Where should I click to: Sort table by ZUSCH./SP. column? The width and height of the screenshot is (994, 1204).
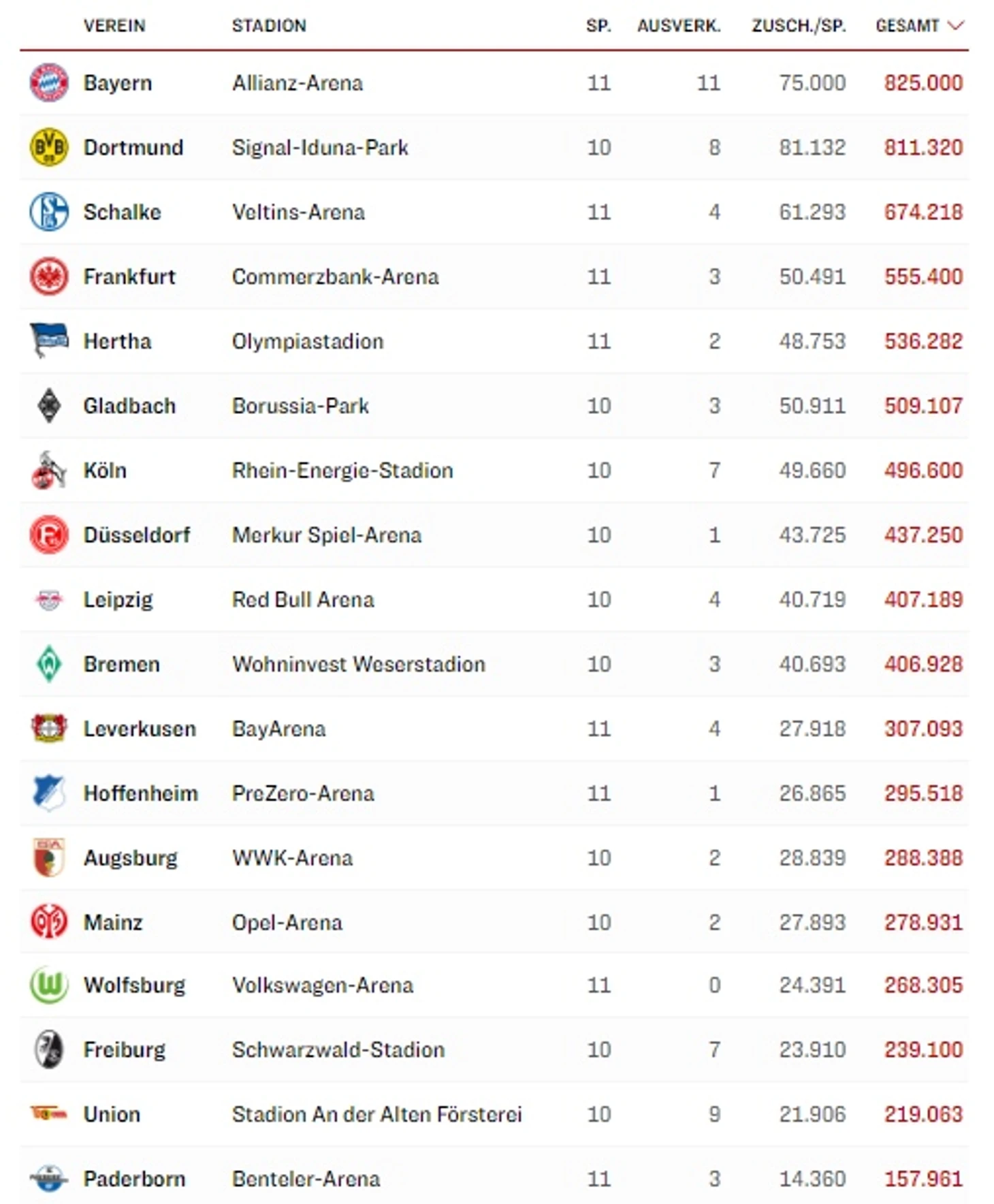pyautogui.click(x=799, y=26)
